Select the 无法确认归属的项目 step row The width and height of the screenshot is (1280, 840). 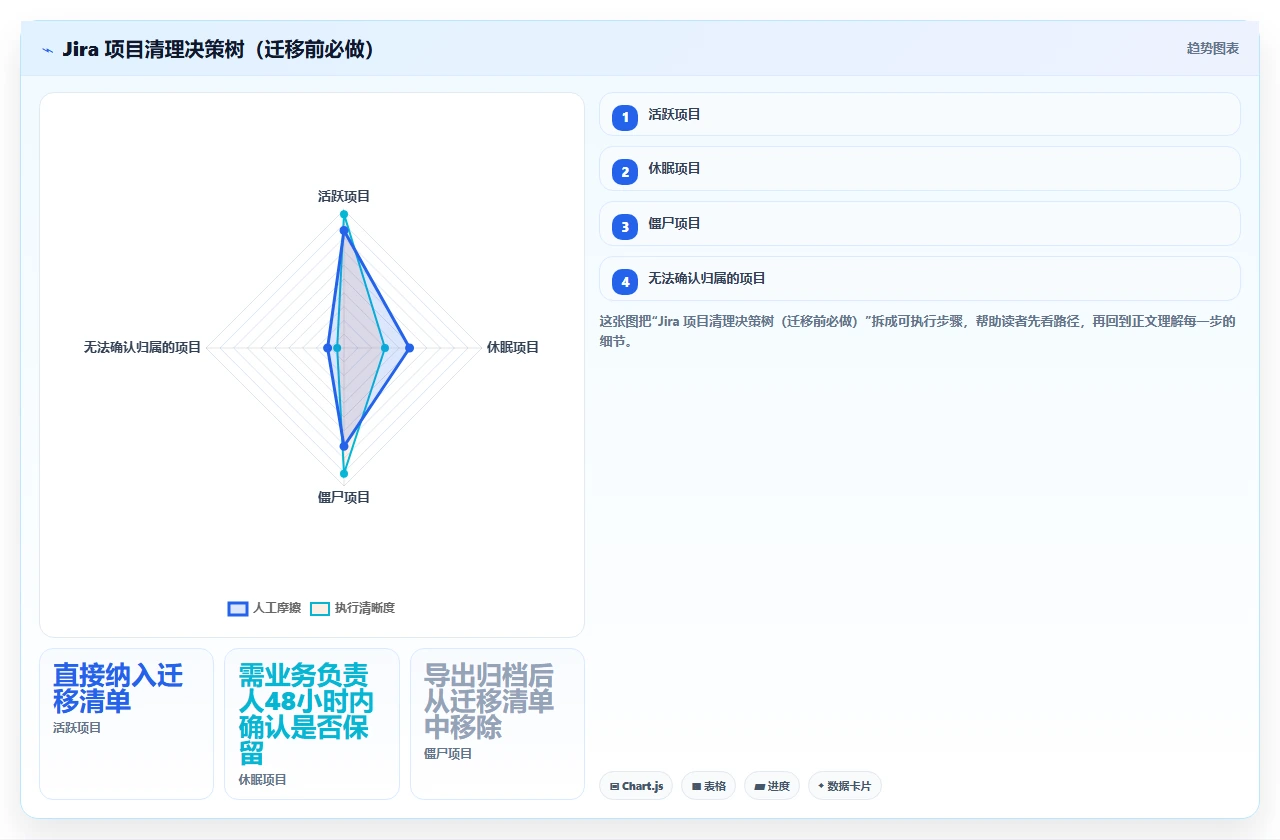pyautogui.click(x=919, y=278)
